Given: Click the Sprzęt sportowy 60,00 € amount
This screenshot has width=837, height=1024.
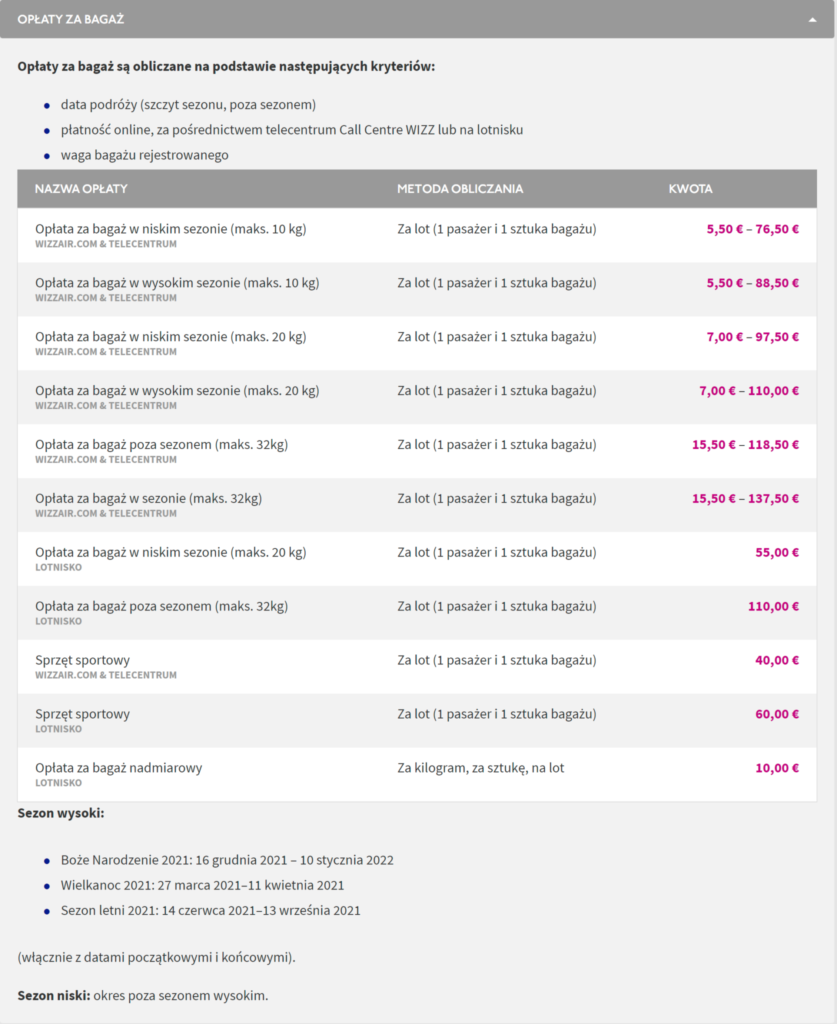Looking at the screenshot, I should coord(777,714).
